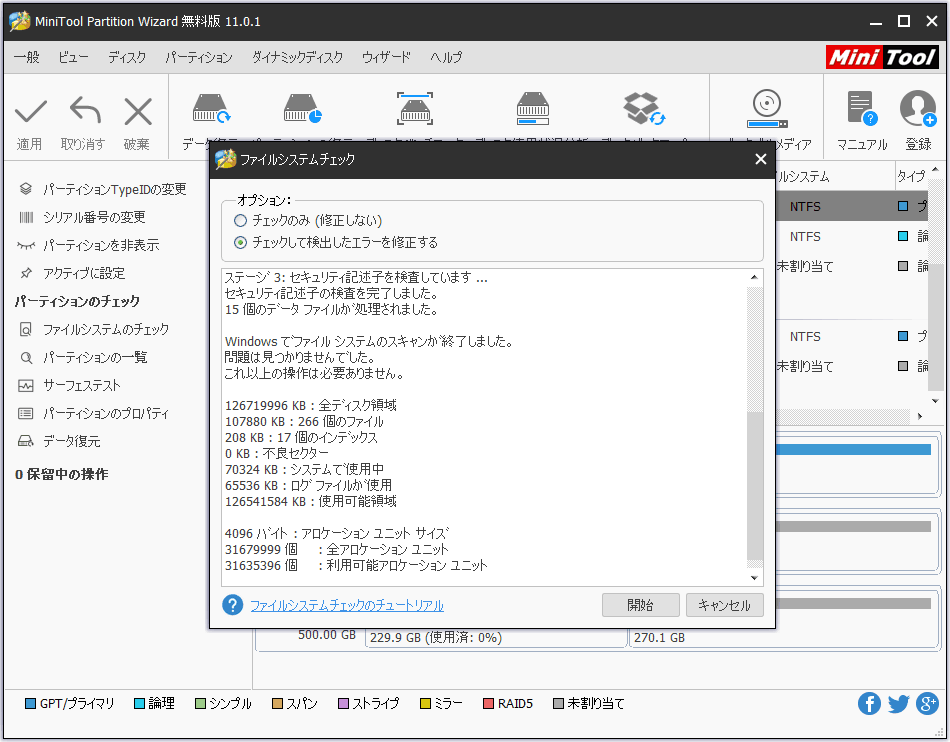
Task: Select チェックして検出したエラーを修正する radio option
Action: tap(241, 243)
